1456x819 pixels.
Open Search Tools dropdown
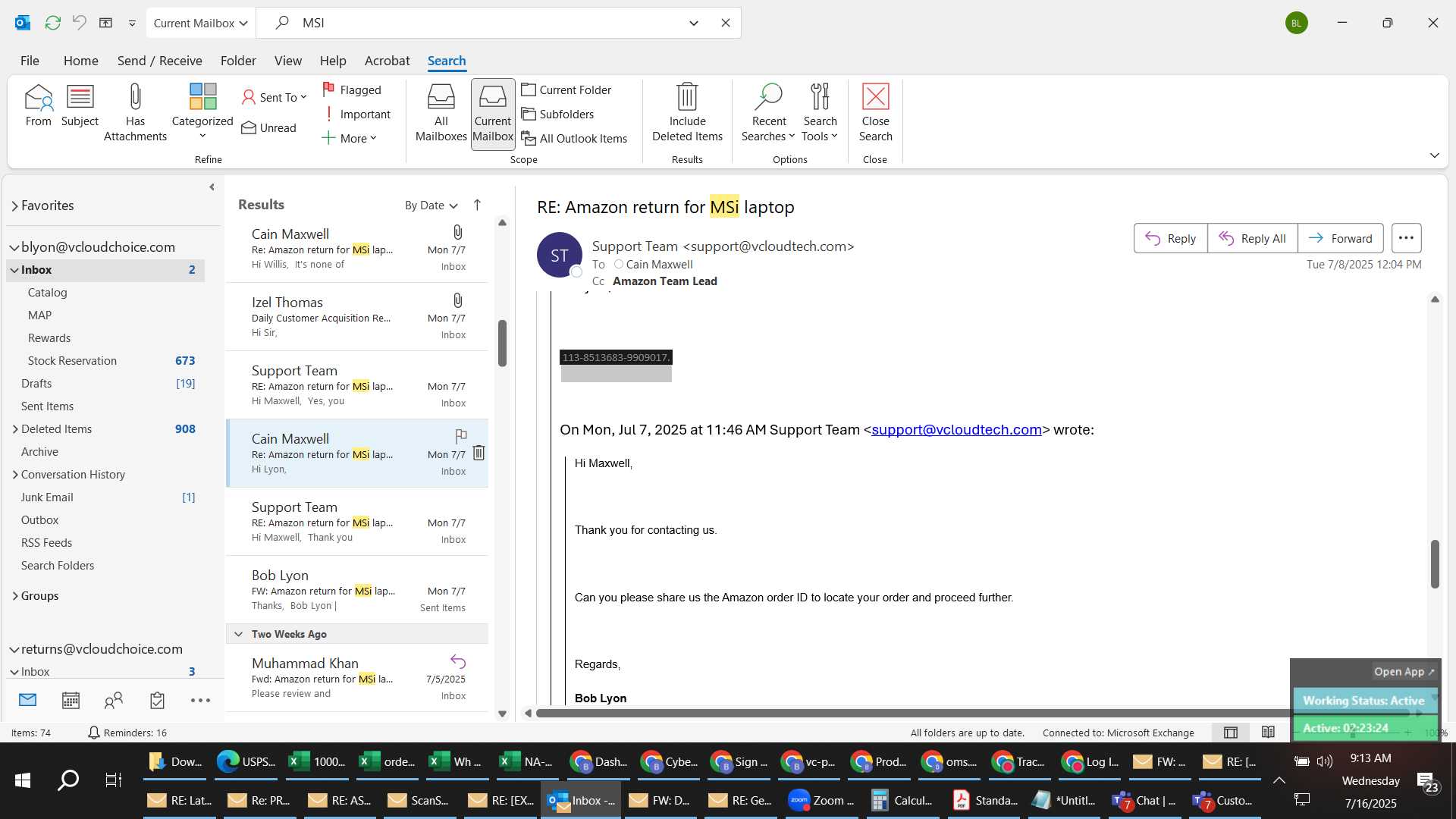(820, 113)
